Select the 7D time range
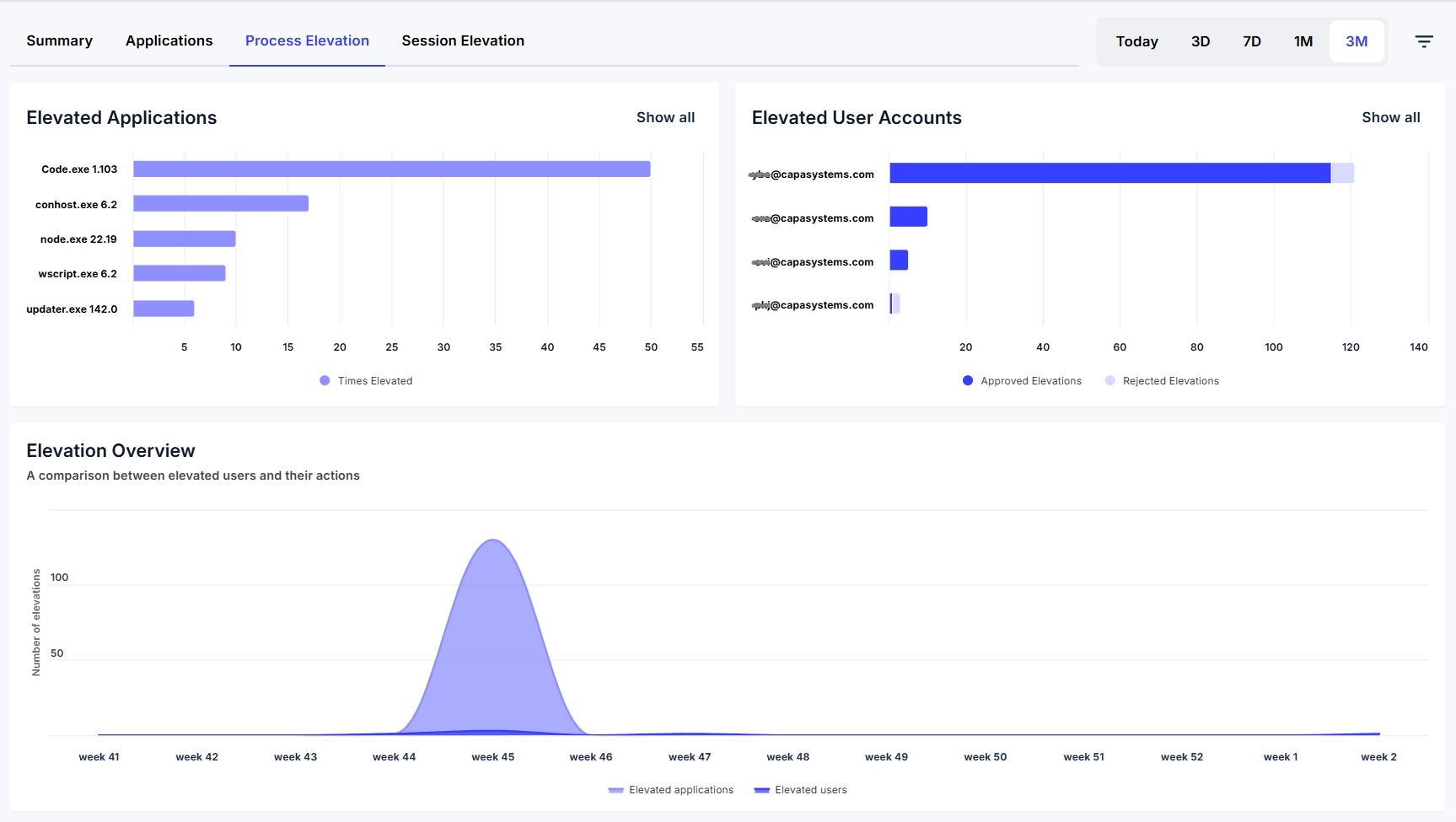Image resolution: width=1456 pixels, height=822 pixels. coord(1252,41)
